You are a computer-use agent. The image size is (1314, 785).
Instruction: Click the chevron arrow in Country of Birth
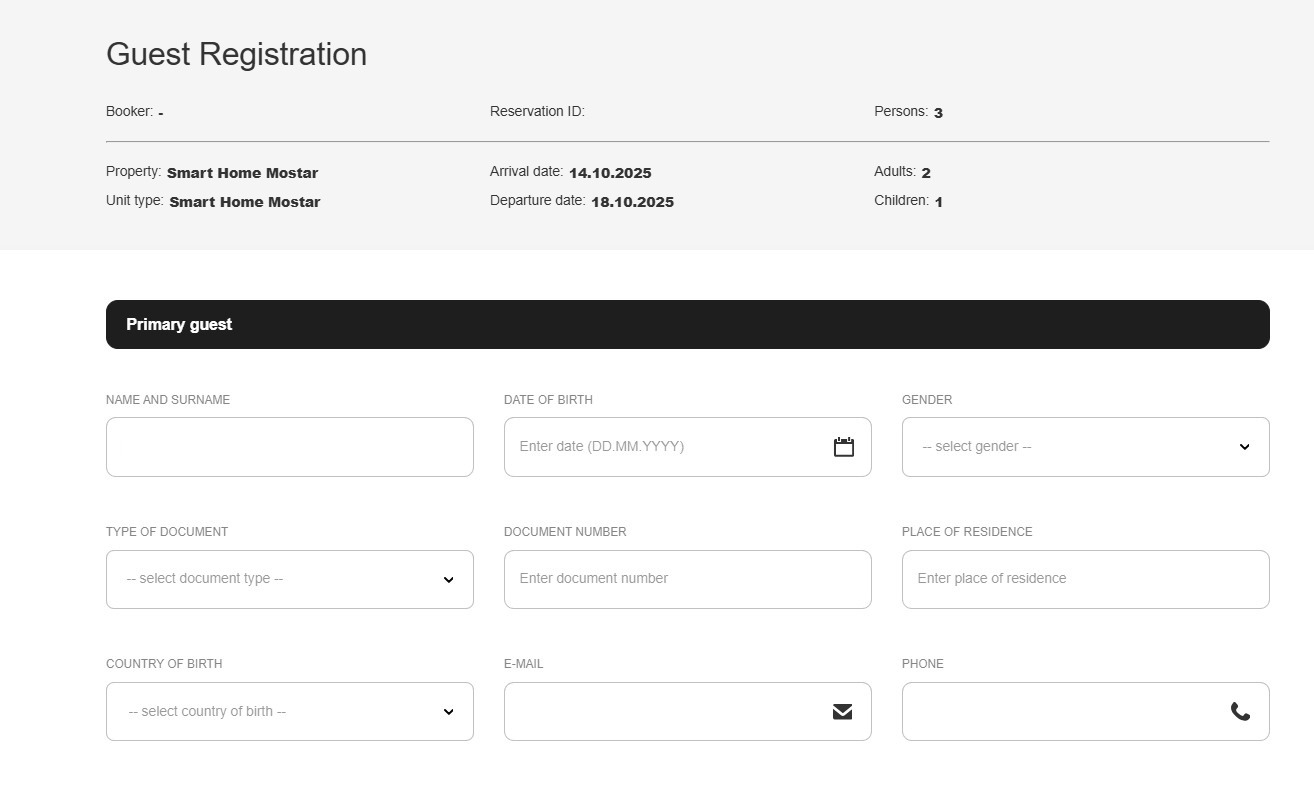pyautogui.click(x=448, y=712)
